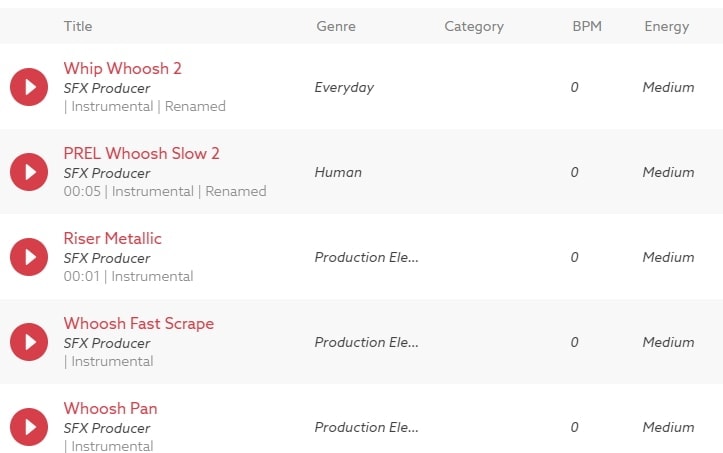Sort by the Energy column header
The height and width of the screenshot is (453, 723).
pyautogui.click(x=666, y=26)
